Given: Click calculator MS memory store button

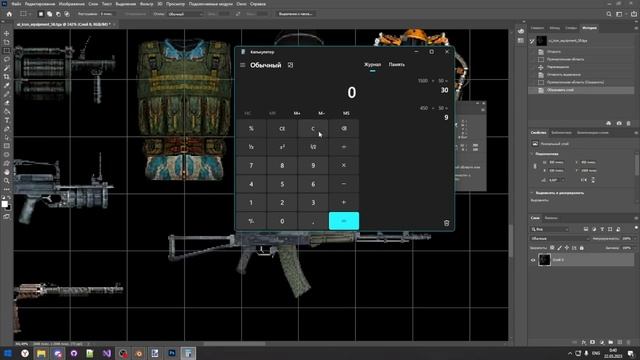Looking at the screenshot, I should [x=346, y=113].
